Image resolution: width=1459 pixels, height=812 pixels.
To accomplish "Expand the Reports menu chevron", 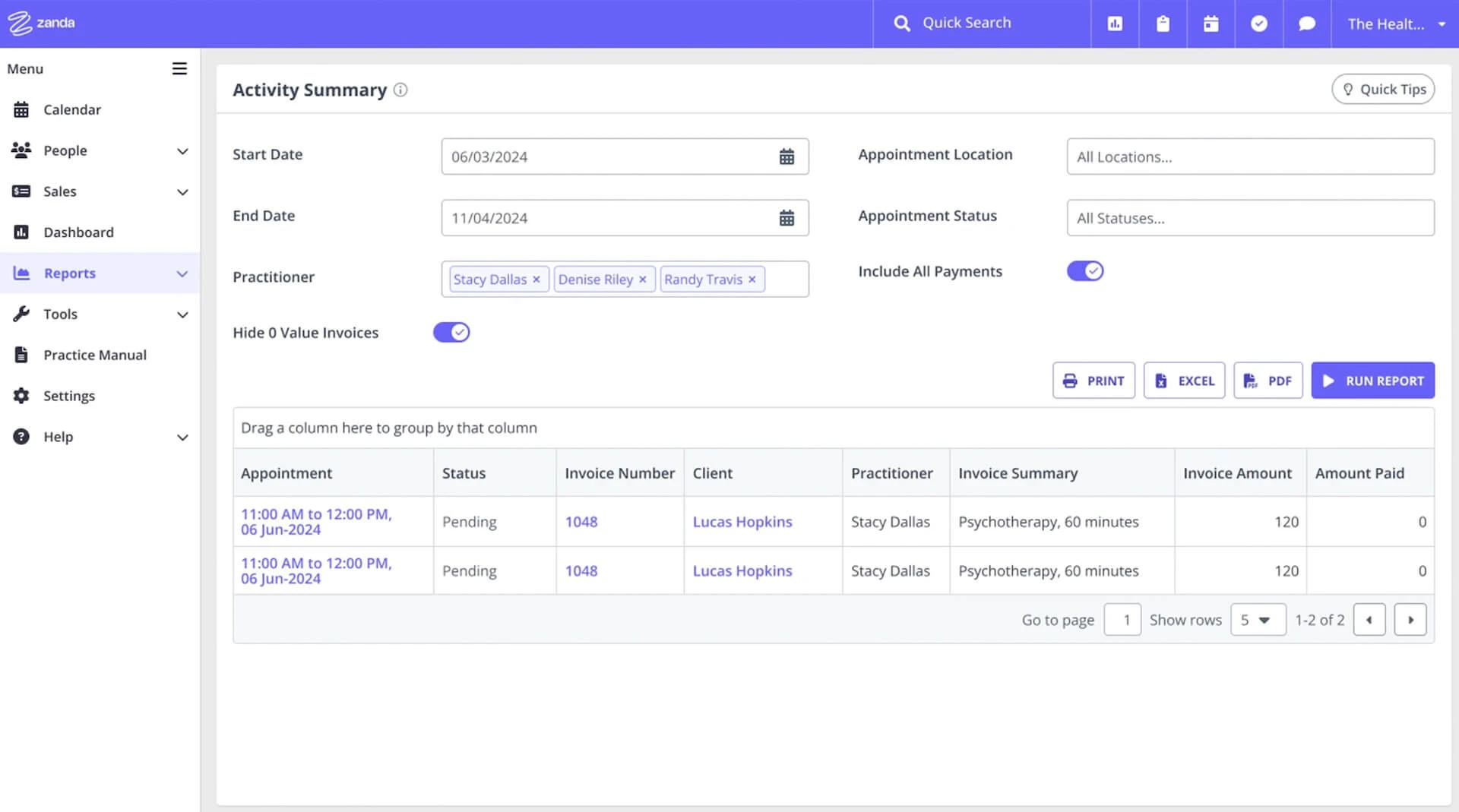I will (182, 273).
